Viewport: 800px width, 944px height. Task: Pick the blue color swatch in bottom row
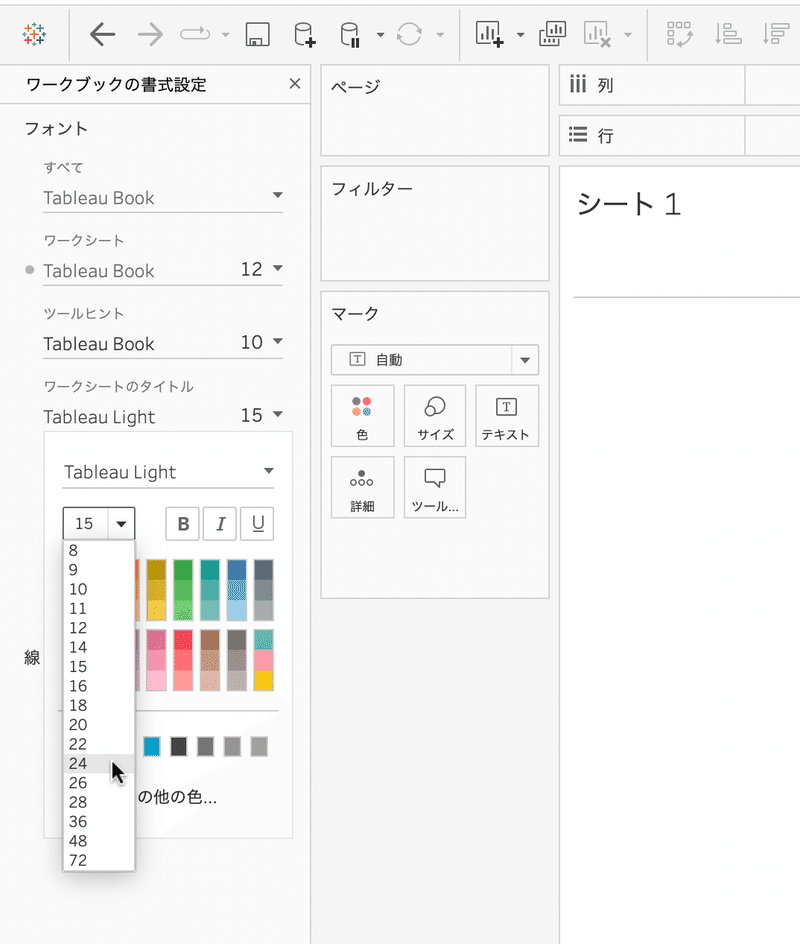152,747
